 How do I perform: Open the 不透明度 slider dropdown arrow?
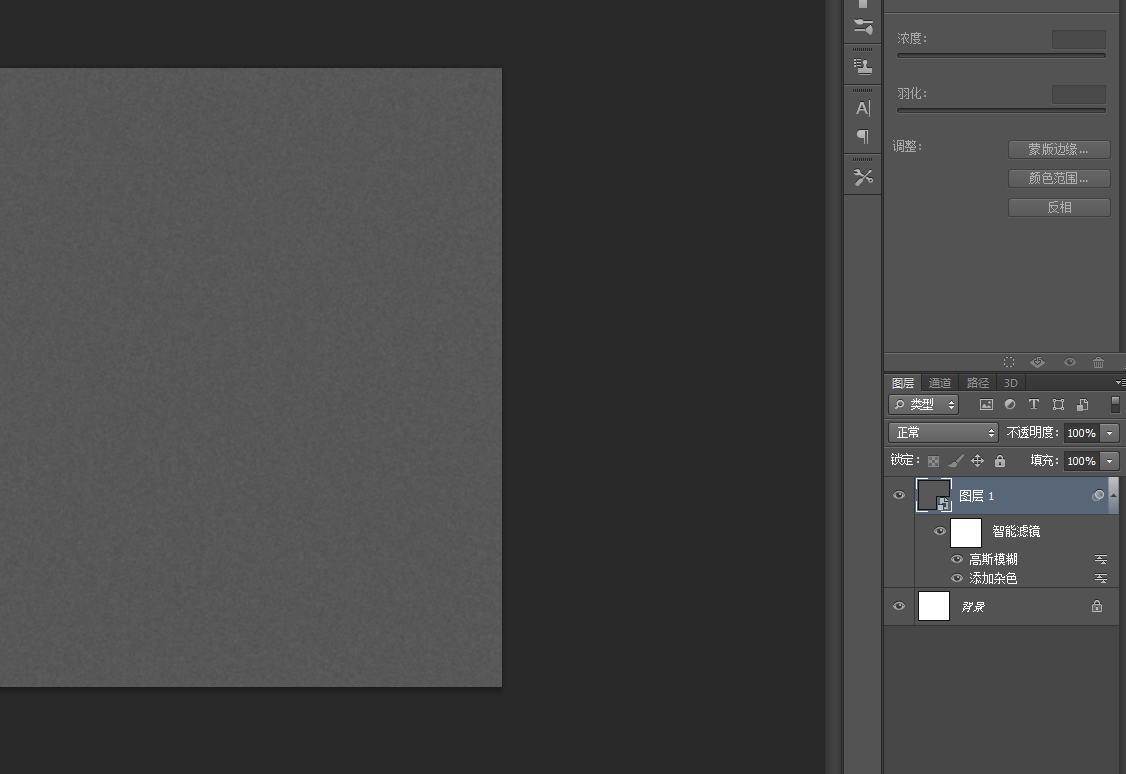tap(1109, 433)
